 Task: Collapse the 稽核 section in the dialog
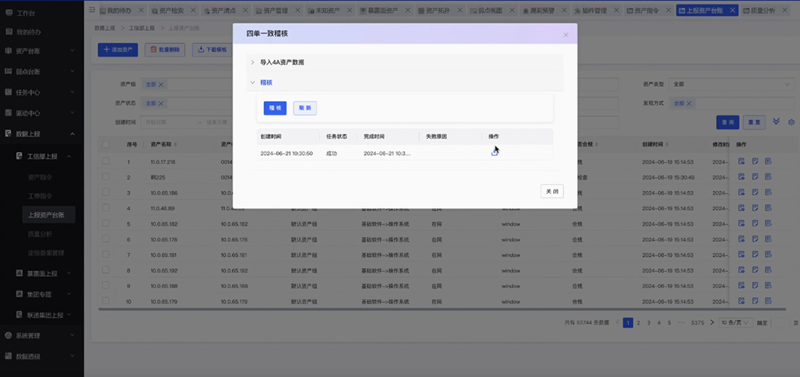(x=405, y=82)
